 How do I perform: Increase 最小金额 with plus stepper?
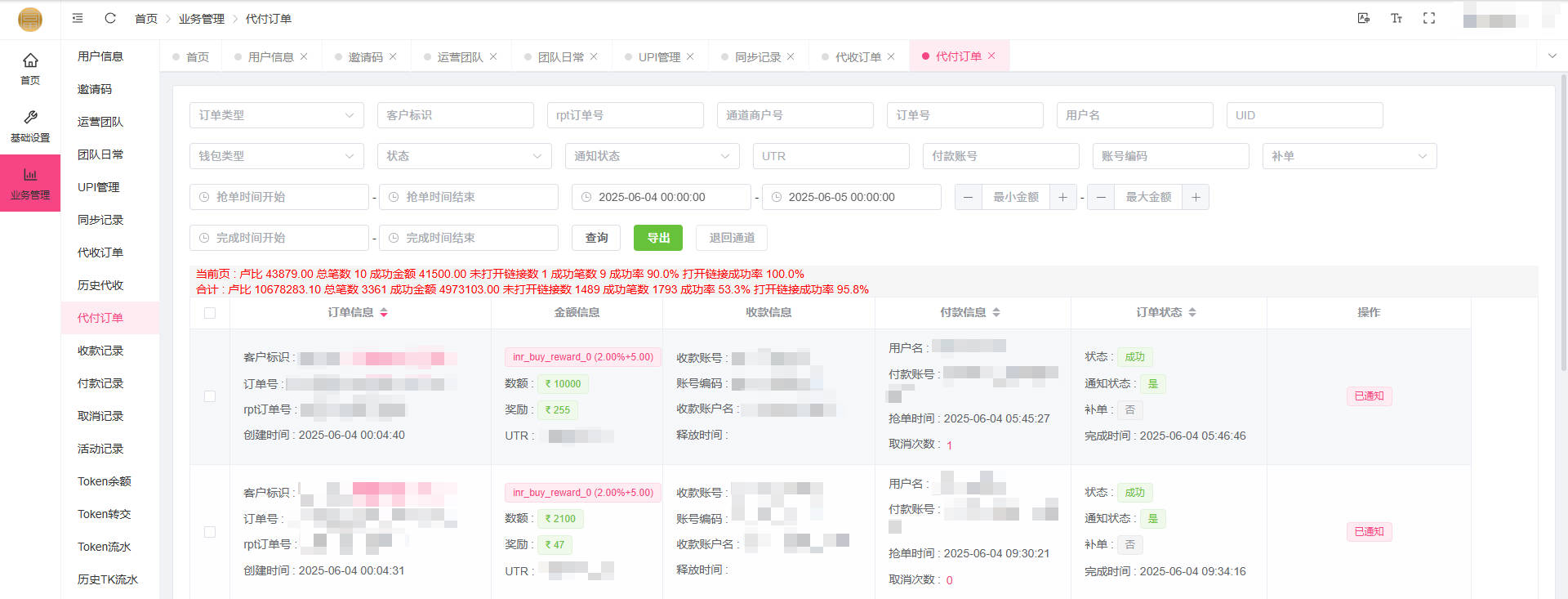(1062, 197)
